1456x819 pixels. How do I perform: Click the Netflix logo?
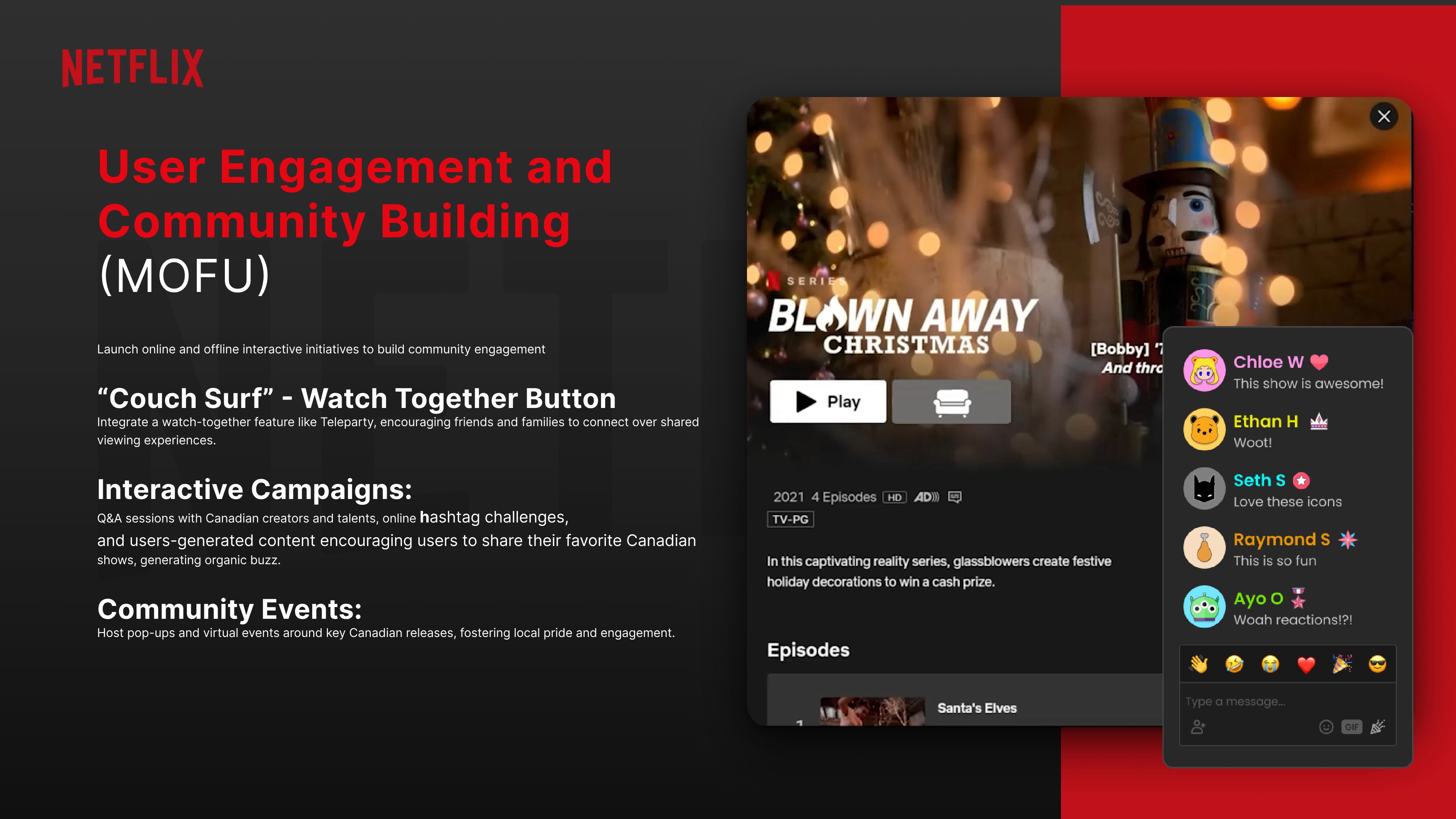pyautogui.click(x=132, y=68)
